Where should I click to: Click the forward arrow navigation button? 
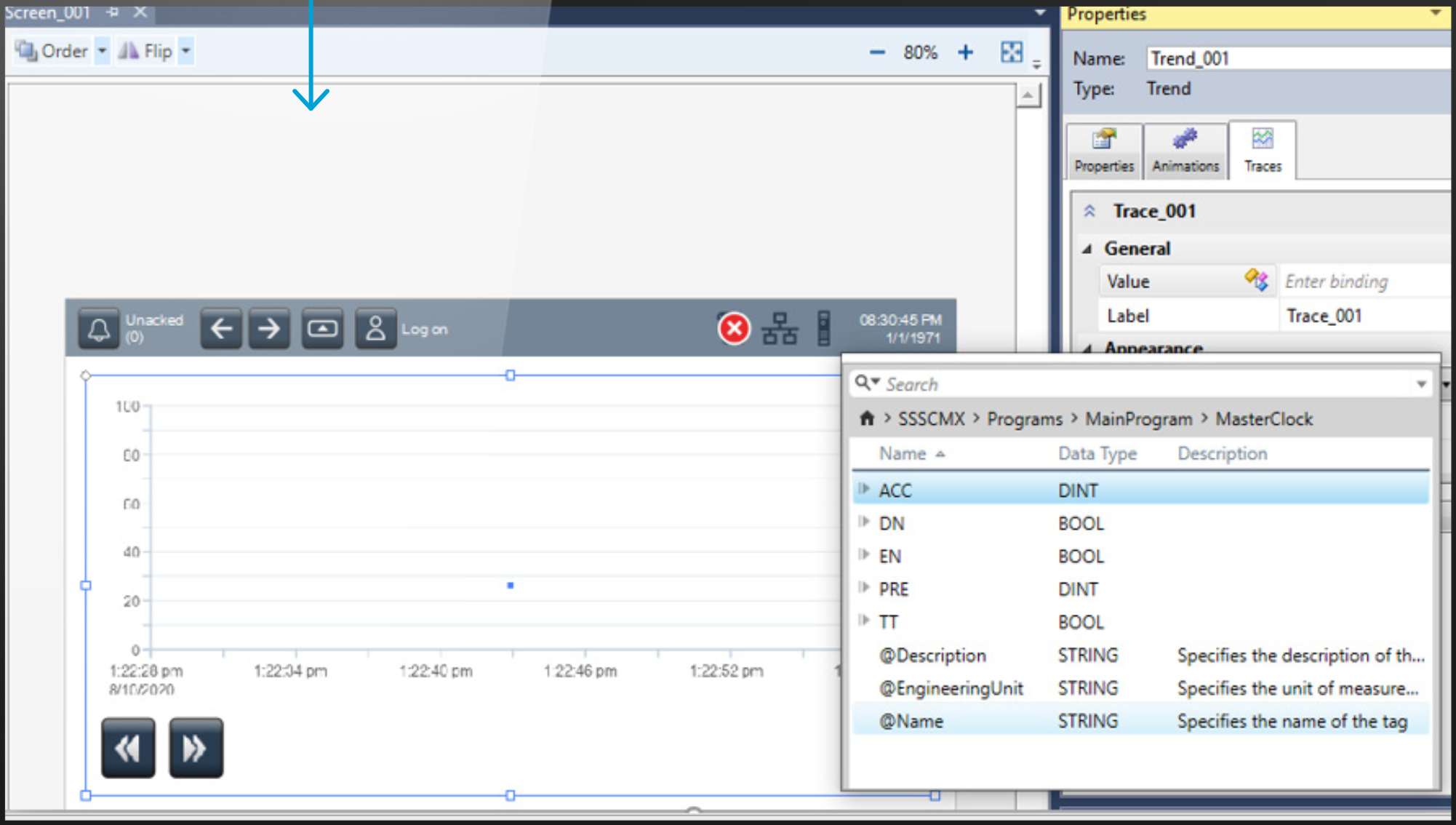(x=269, y=329)
